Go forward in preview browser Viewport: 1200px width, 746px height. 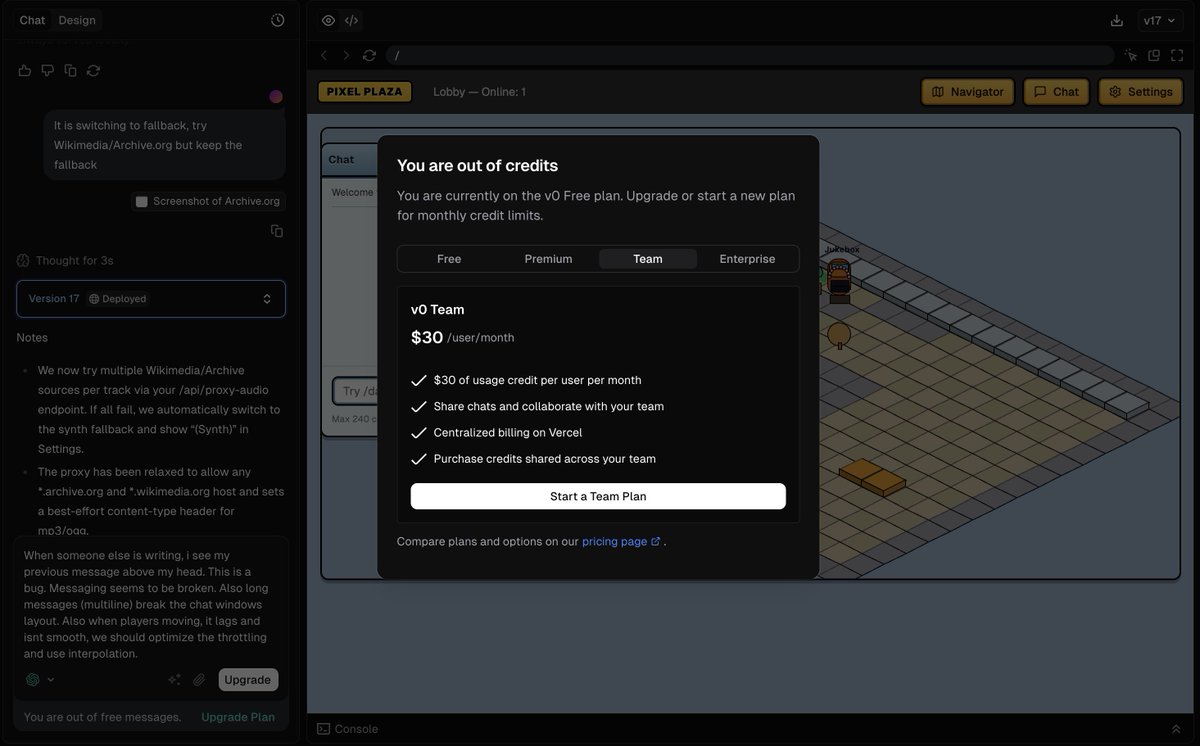[x=346, y=55]
